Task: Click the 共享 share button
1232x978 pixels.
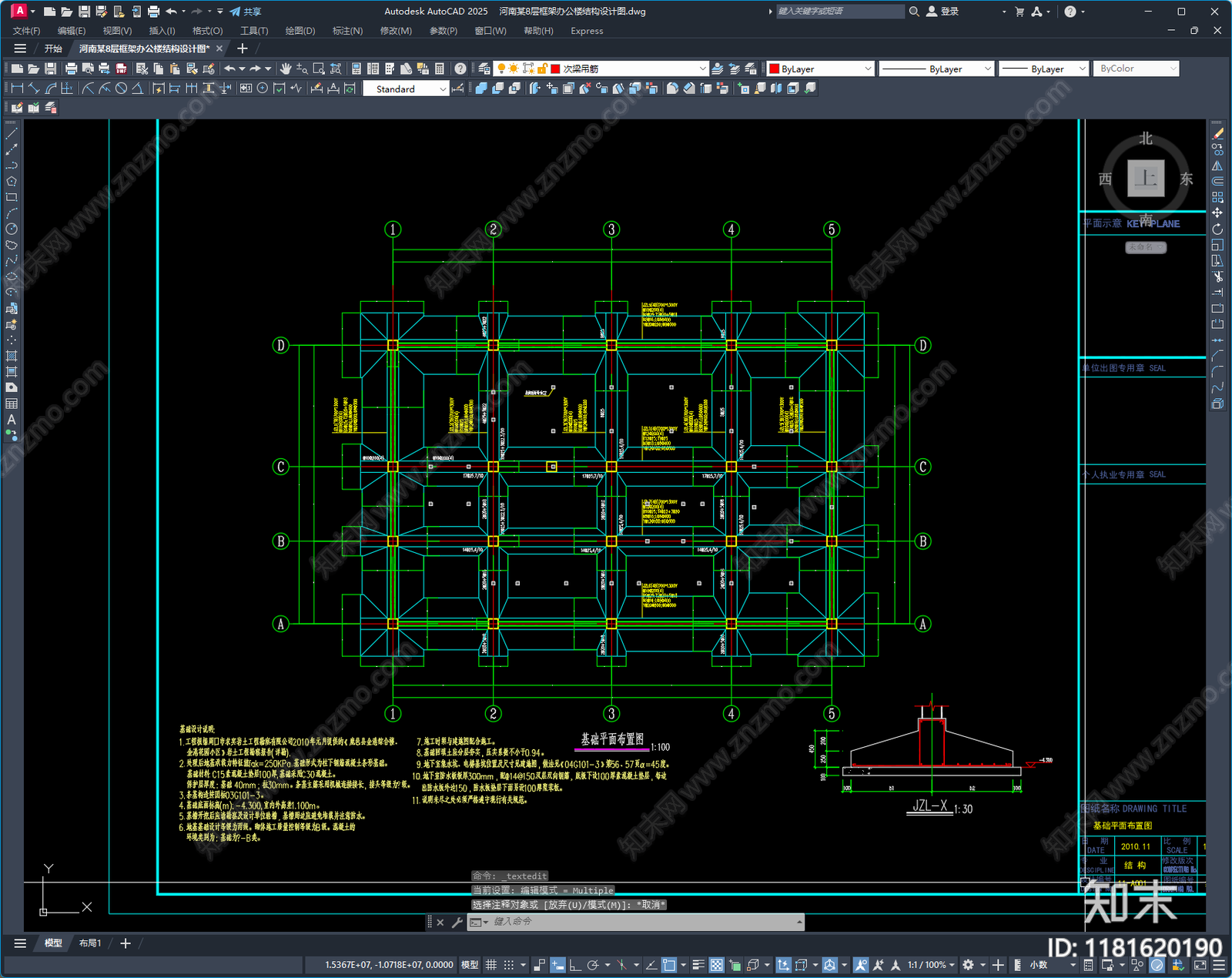Action: point(246,12)
